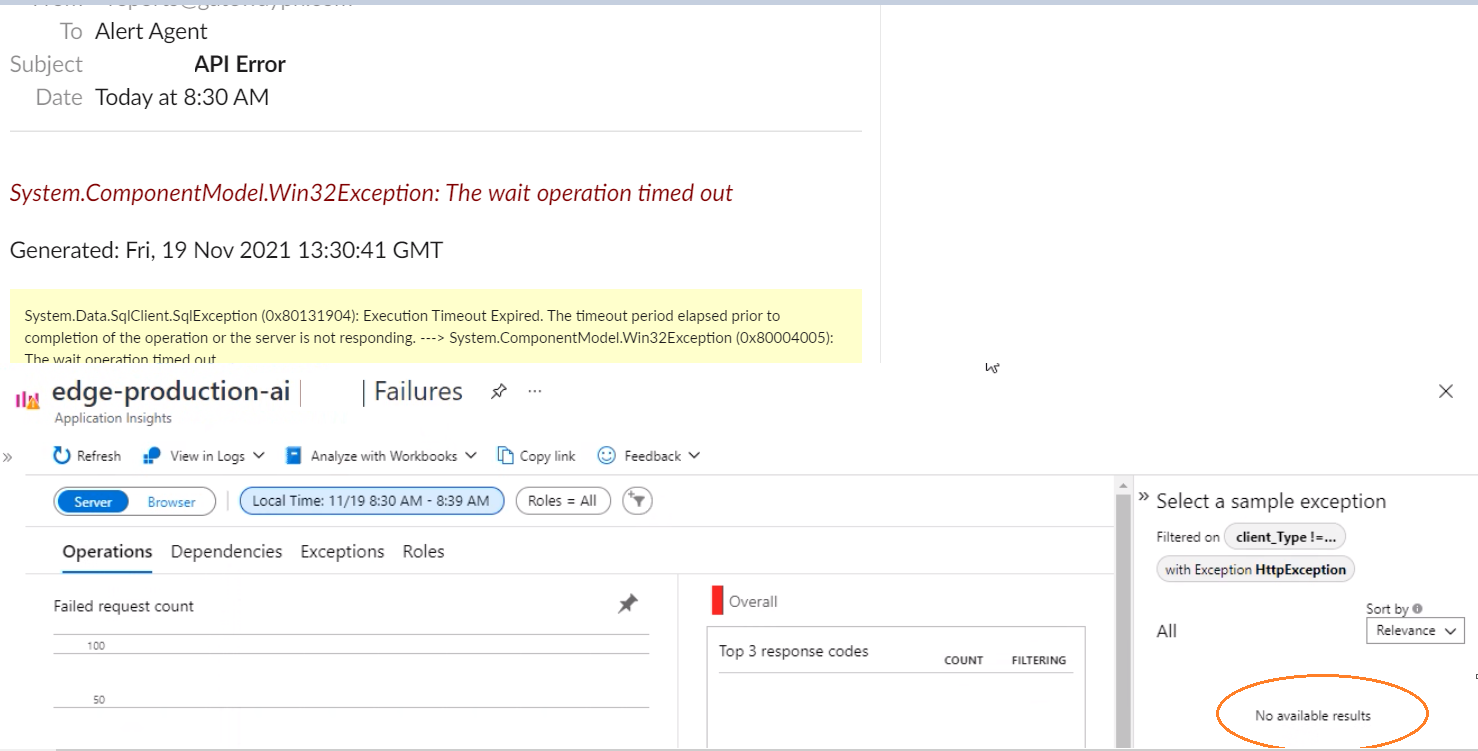Click the FILTERING column header
The image size is (1478, 751).
point(1038,661)
